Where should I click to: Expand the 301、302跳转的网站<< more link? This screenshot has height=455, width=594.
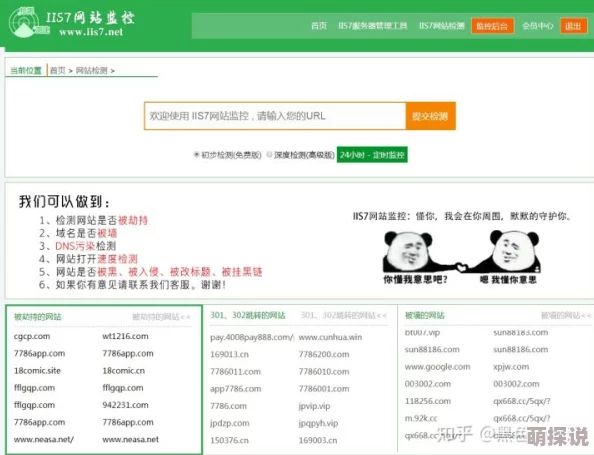pos(344,315)
